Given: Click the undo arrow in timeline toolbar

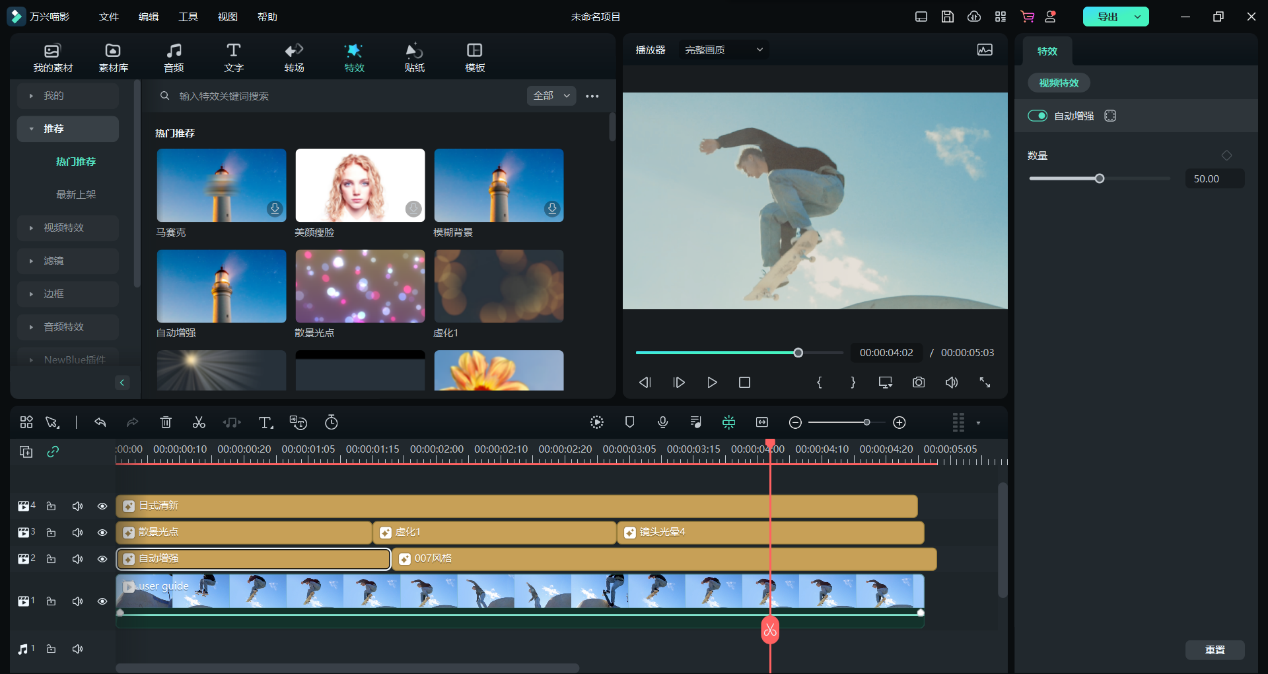Looking at the screenshot, I should point(100,422).
